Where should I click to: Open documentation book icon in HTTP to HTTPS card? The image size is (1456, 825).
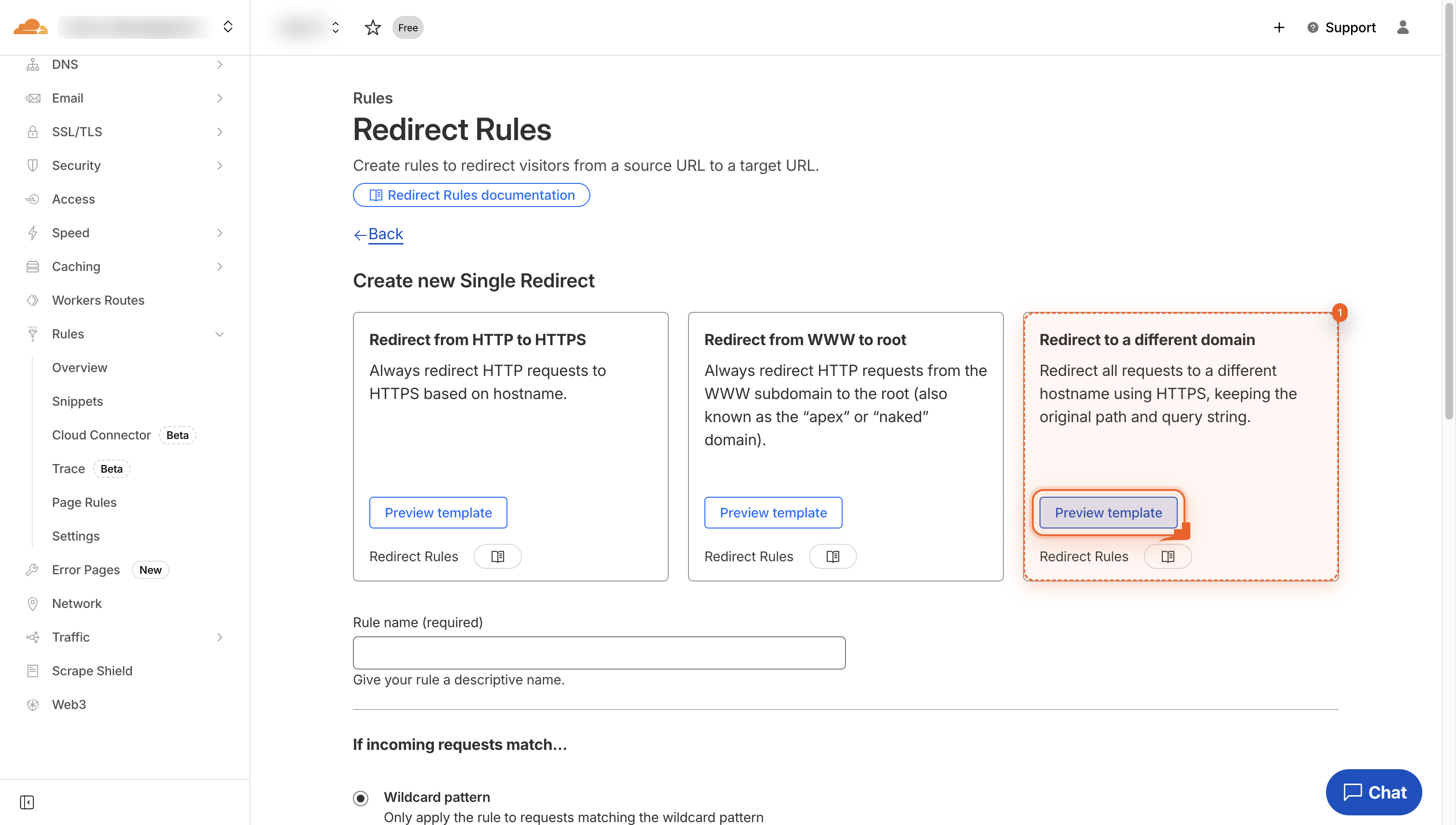tap(497, 556)
